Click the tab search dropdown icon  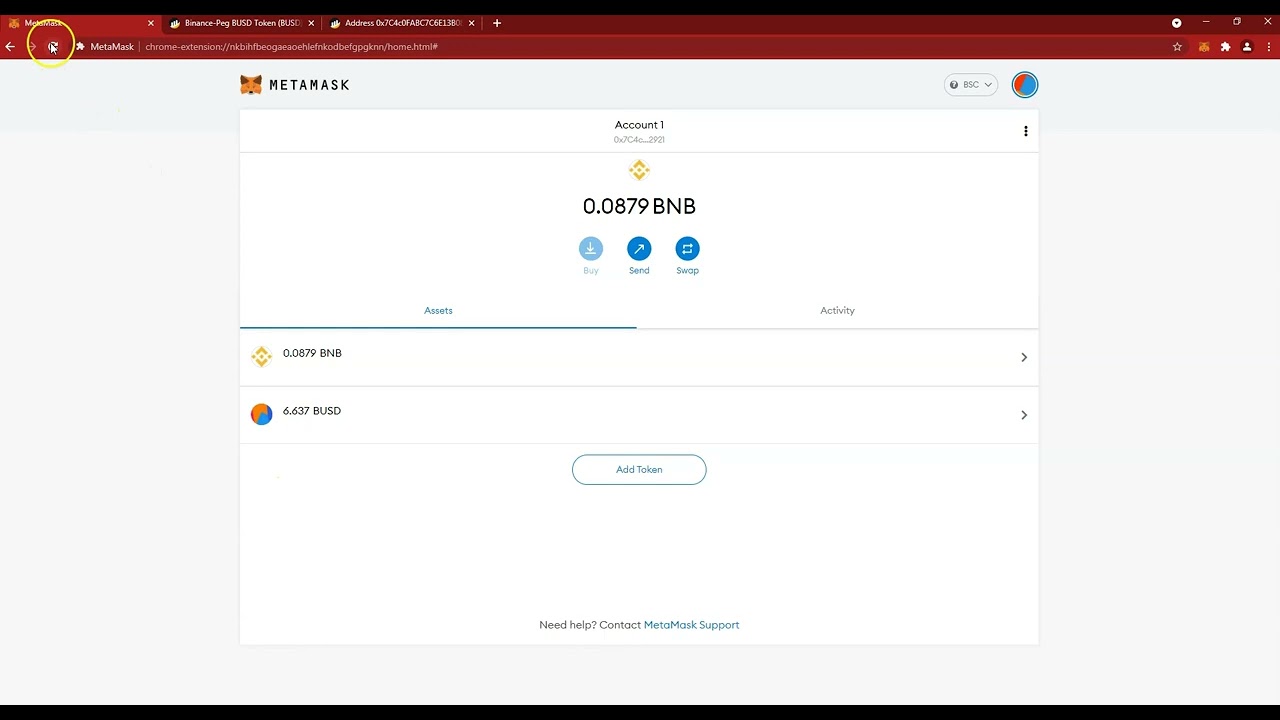coord(1176,23)
